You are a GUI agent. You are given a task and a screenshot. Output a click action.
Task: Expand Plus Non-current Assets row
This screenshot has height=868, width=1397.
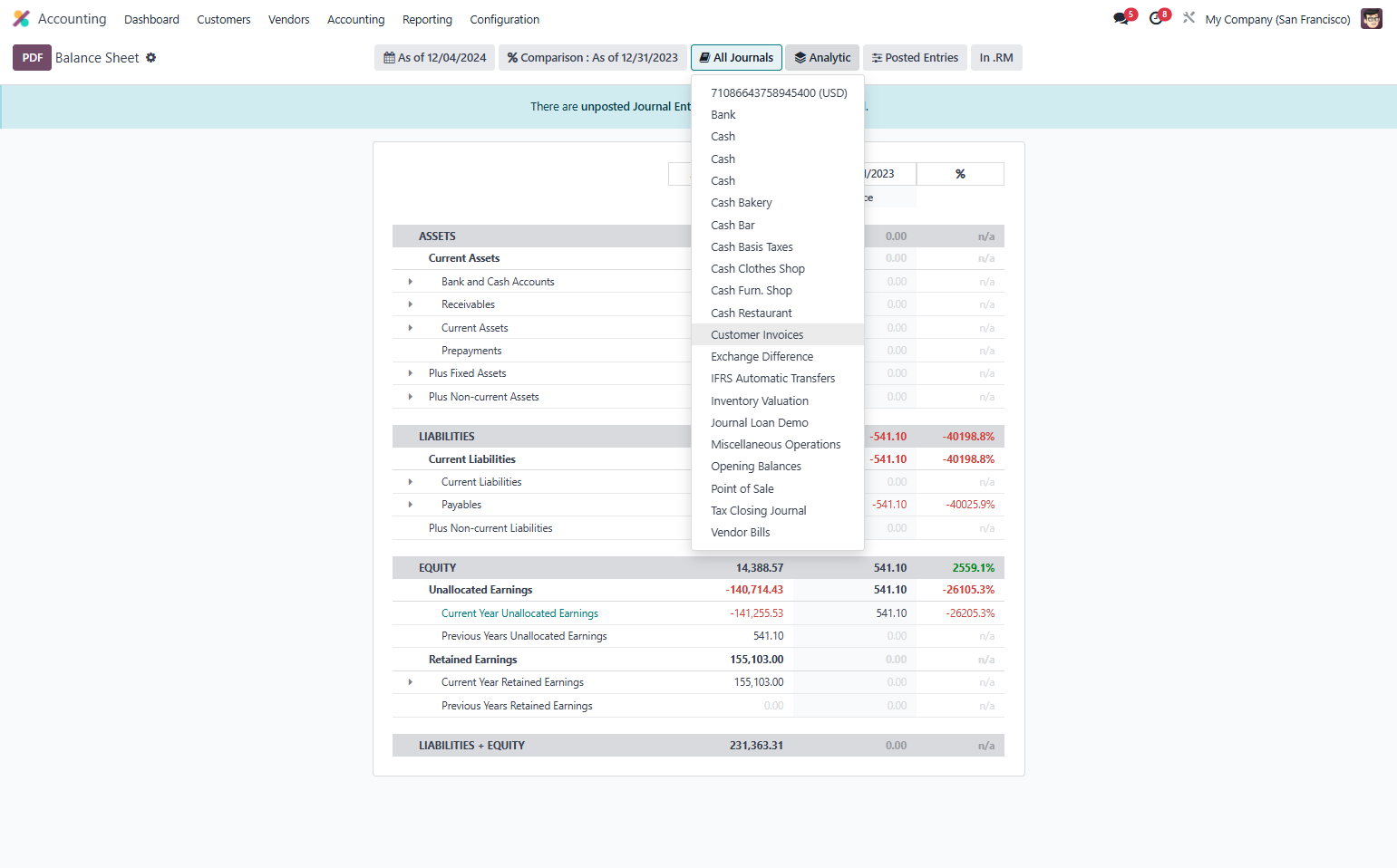pyautogui.click(x=411, y=397)
